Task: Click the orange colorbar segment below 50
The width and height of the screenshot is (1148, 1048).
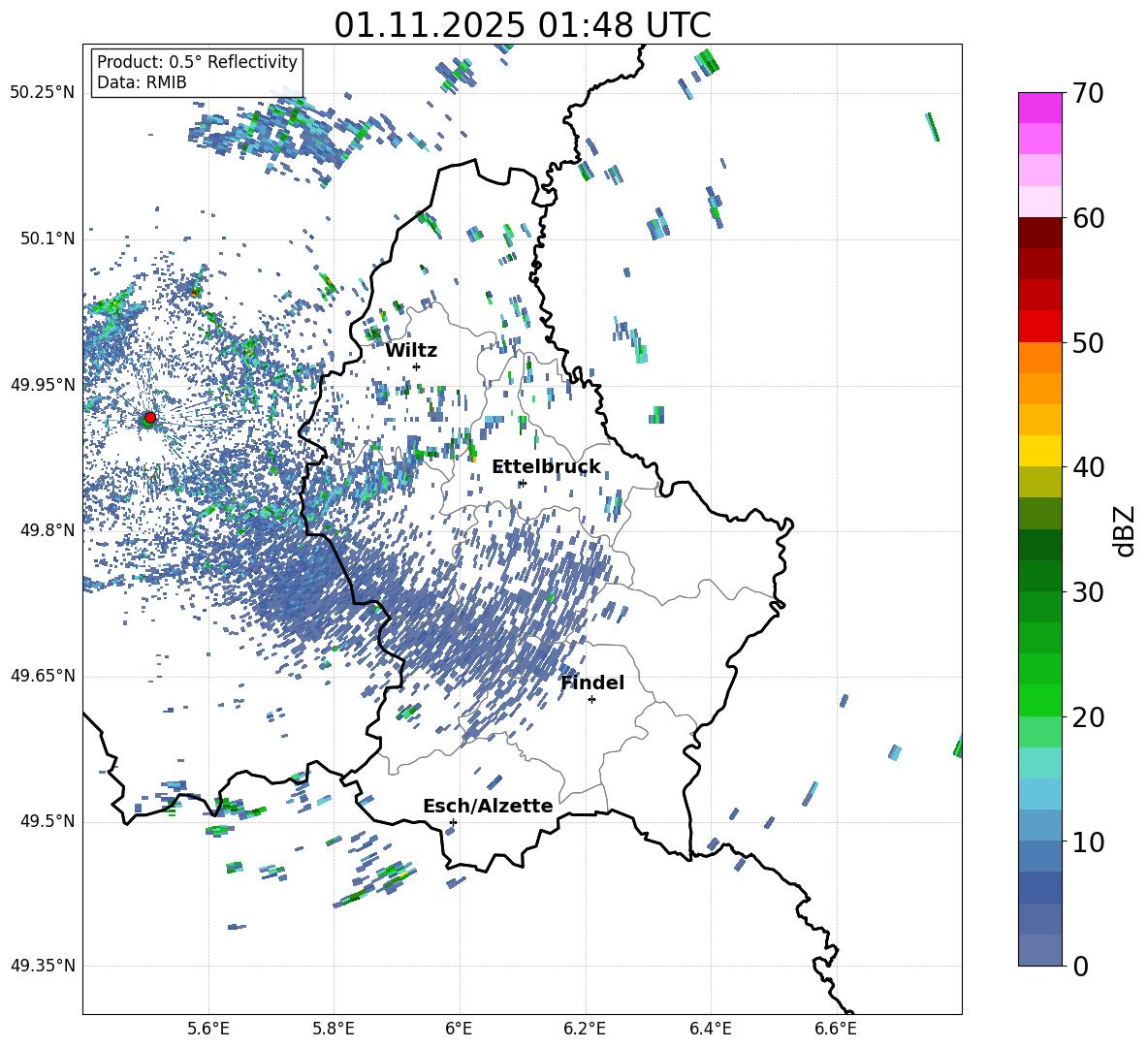Action: point(1039,357)
